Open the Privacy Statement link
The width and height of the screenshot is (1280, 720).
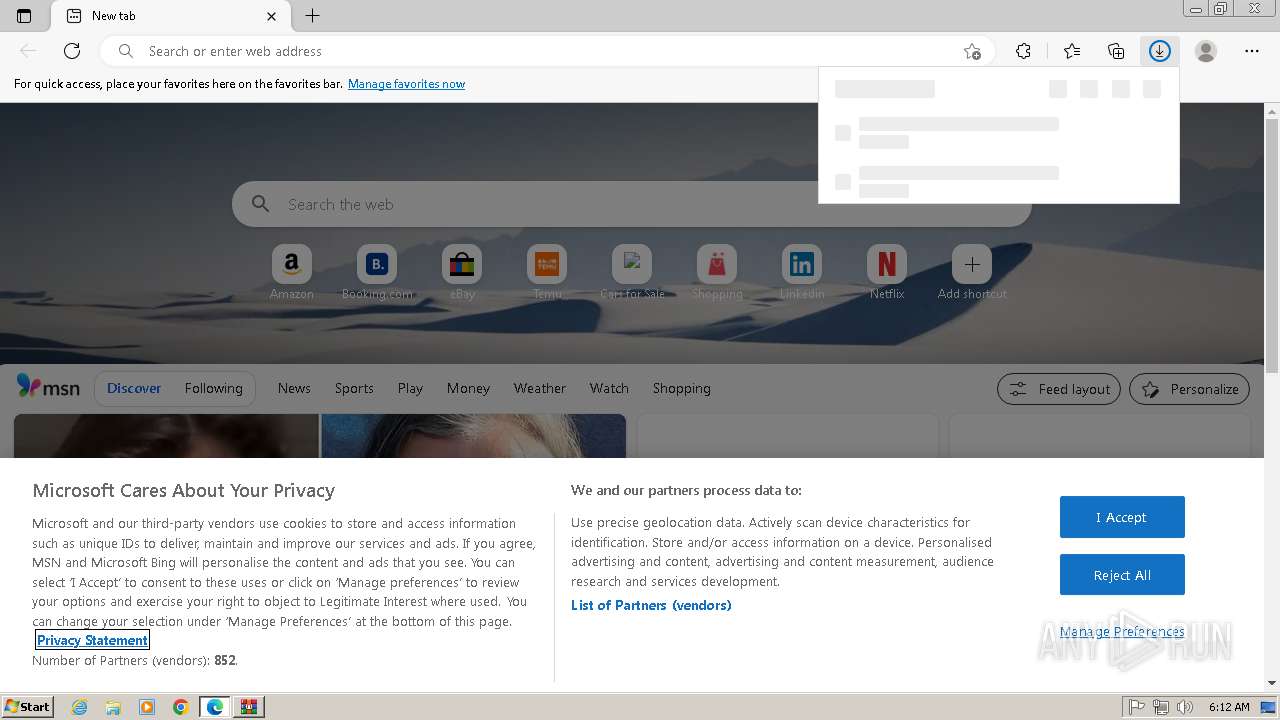click(92, 640)
